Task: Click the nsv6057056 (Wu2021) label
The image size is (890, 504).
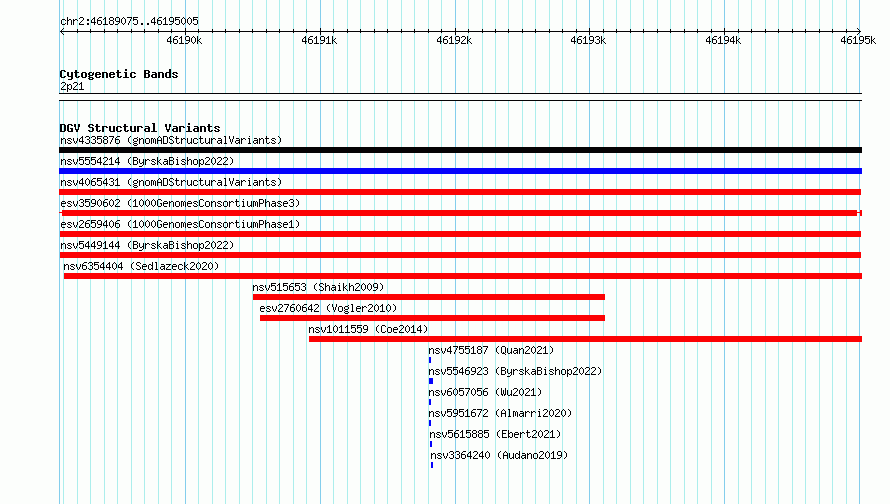Action: click(485, 392)
